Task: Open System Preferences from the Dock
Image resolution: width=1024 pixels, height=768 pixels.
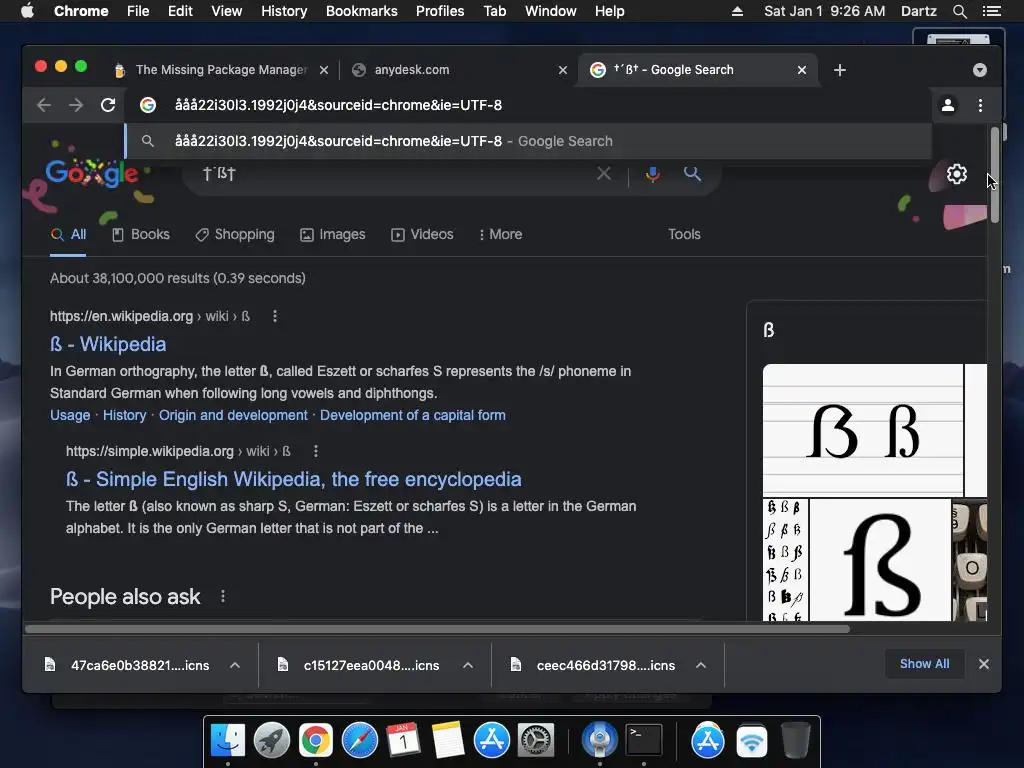Action: [x=536, y=741]
